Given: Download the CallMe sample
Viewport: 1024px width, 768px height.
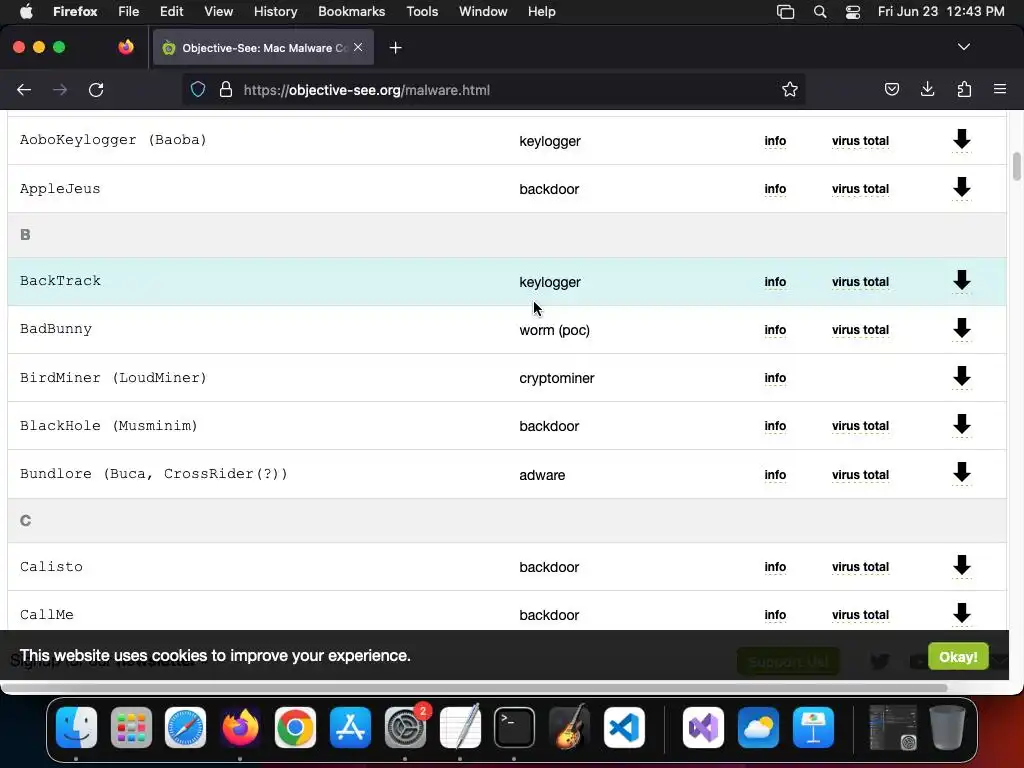Looking at the screenshot, I should click(x=961, y=614).
